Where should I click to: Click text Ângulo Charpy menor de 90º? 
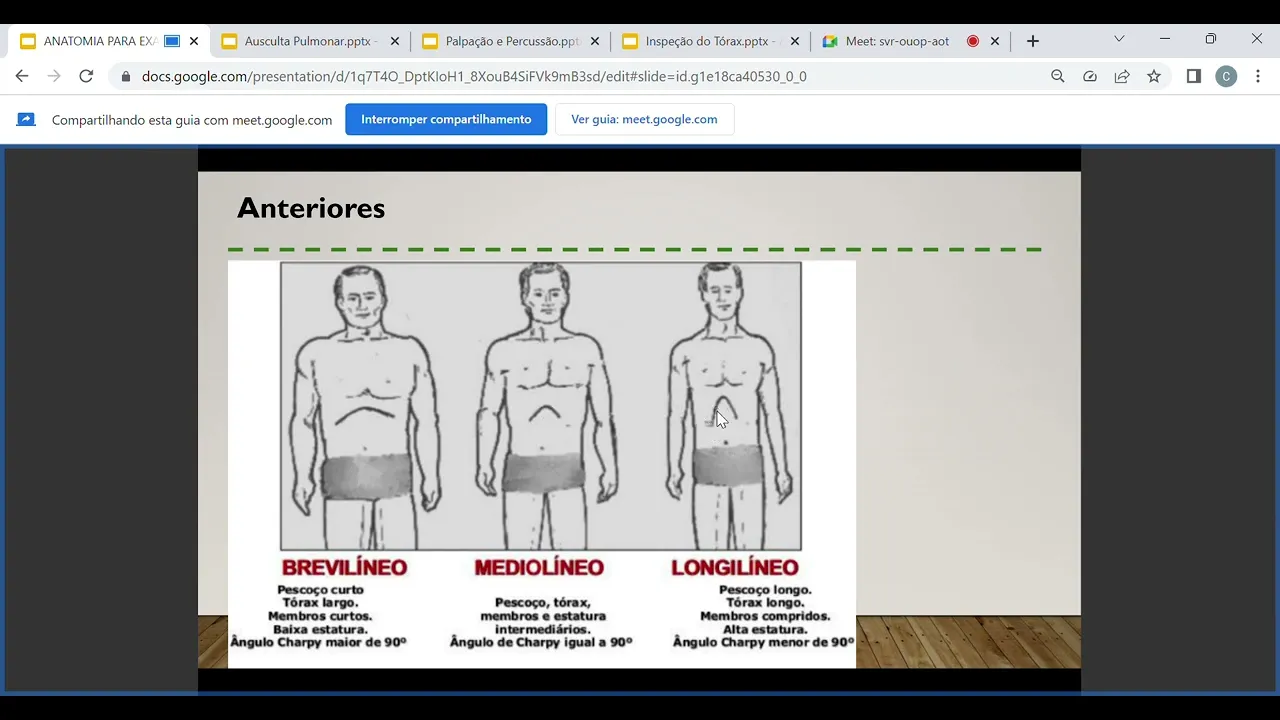[763, 643]
